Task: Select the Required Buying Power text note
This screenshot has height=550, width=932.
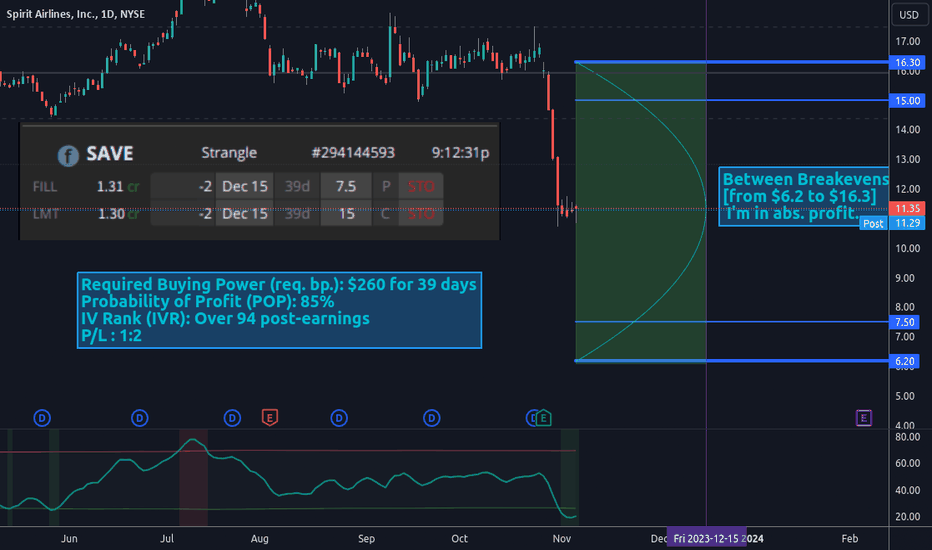Action: coord(279,310)
